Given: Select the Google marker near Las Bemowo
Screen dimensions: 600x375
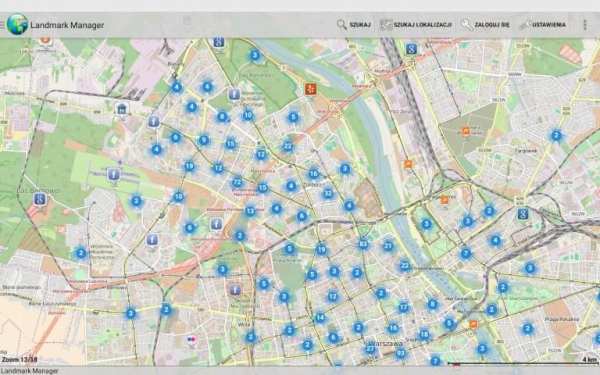Looking at the screenshot, I should [x=40, y=199].
